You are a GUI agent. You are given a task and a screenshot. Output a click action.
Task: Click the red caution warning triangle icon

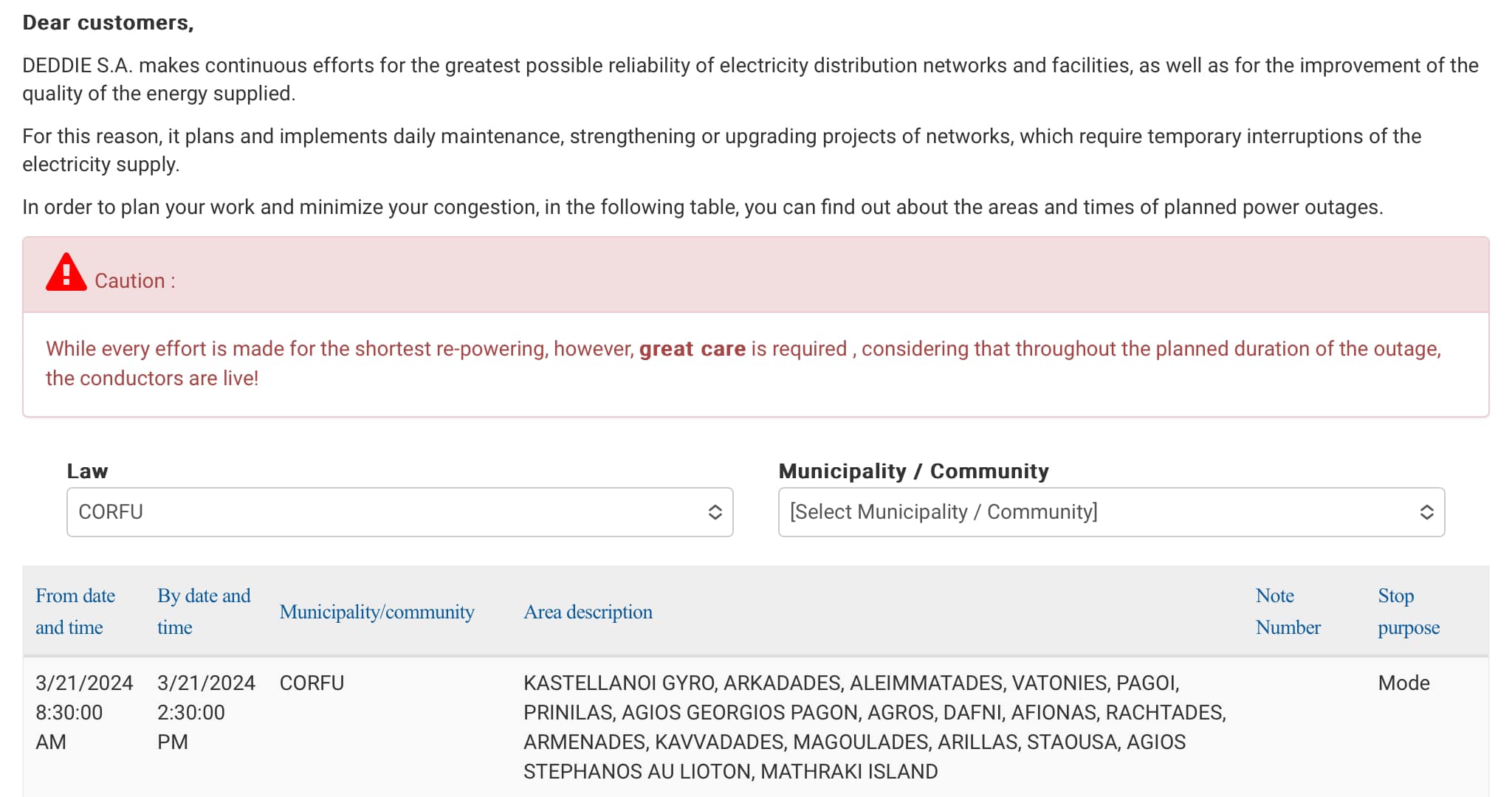[66, 272]
